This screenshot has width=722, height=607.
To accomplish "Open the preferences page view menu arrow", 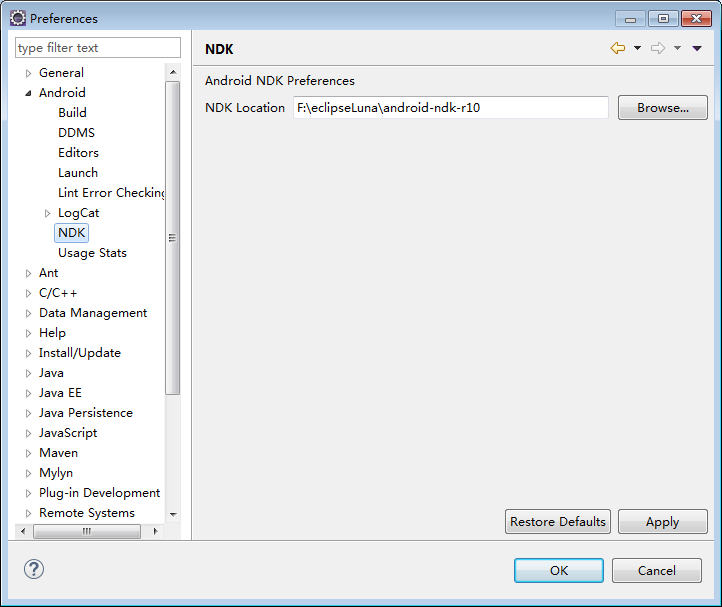I will [x=697, y=48].
